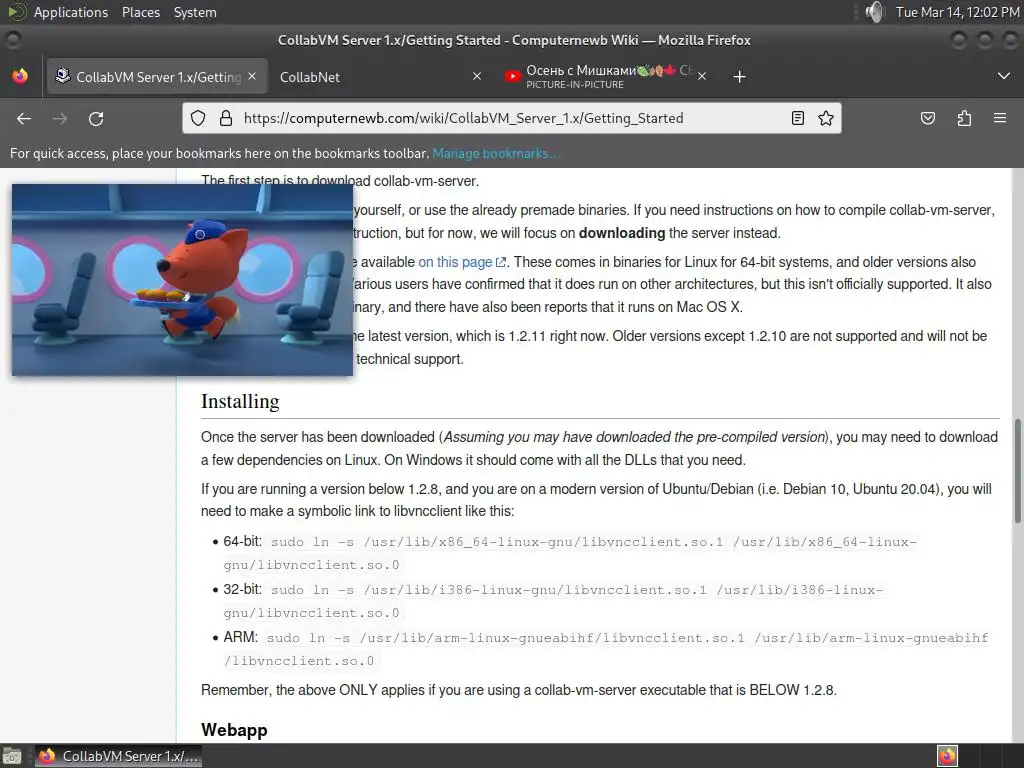Viewport: 1024px width, 768px height.
Task: Click the page vertical scrollbar thumb
Action: pos(1017,470)
